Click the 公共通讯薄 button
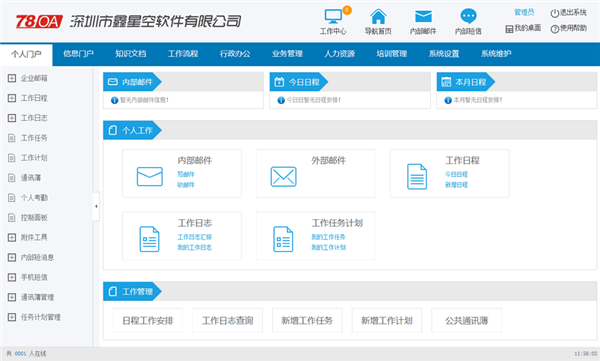This screenshot has height=361, width=600. 466,320
